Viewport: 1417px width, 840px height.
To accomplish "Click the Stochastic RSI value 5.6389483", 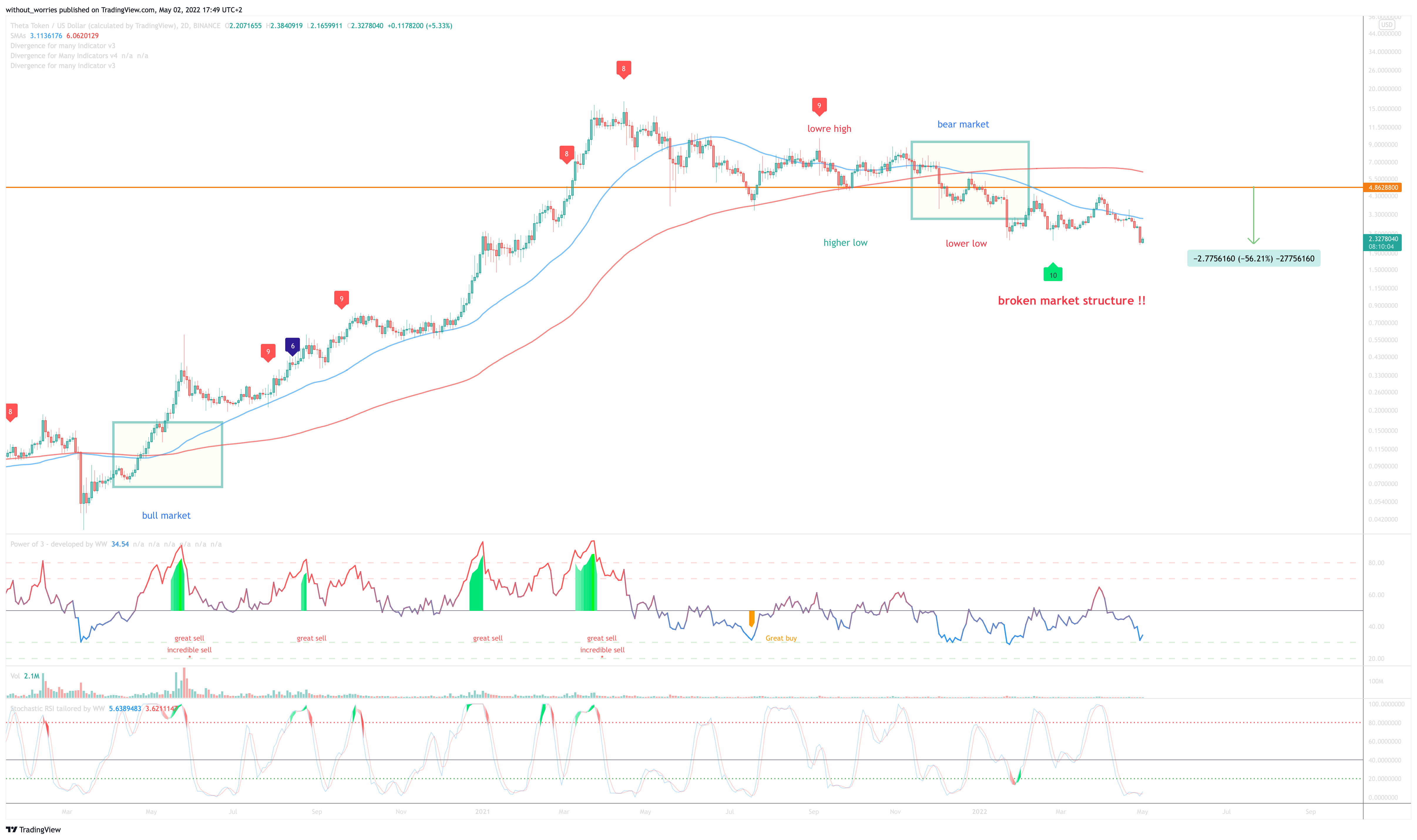I will pyautogui.click(x=125, y=709).
